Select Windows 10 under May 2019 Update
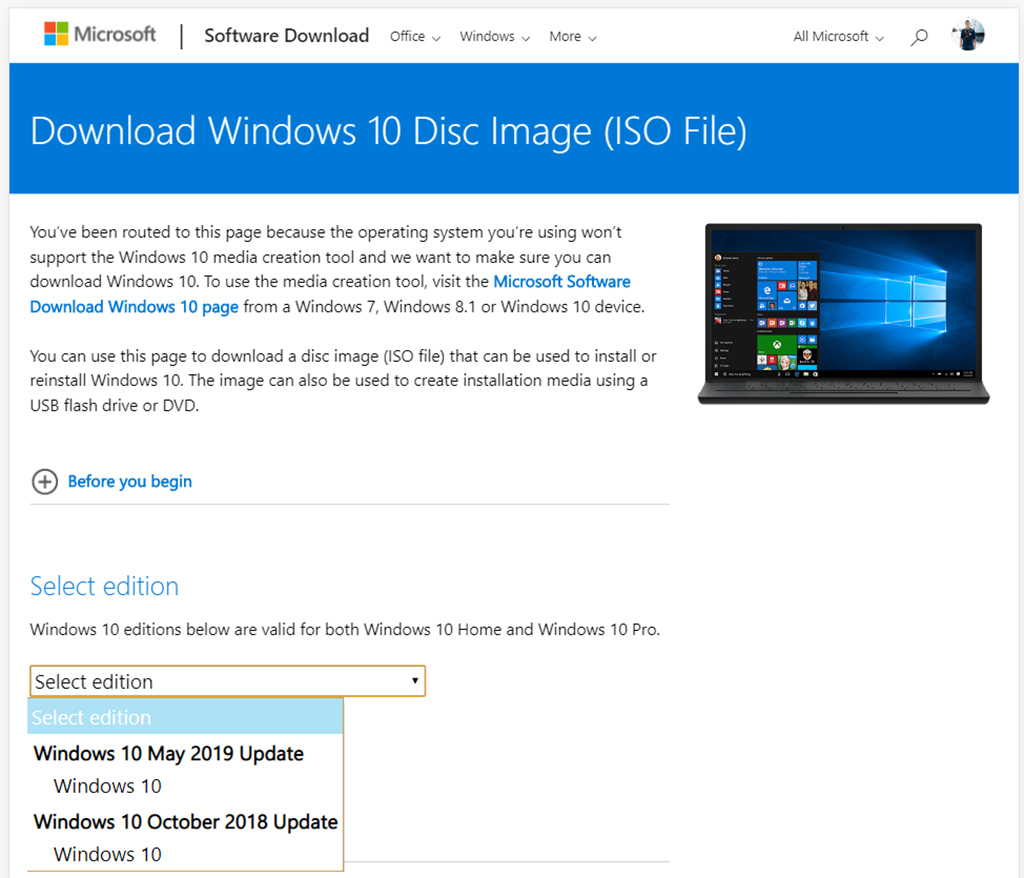The image size is (1024, 878). coord(108,786)
